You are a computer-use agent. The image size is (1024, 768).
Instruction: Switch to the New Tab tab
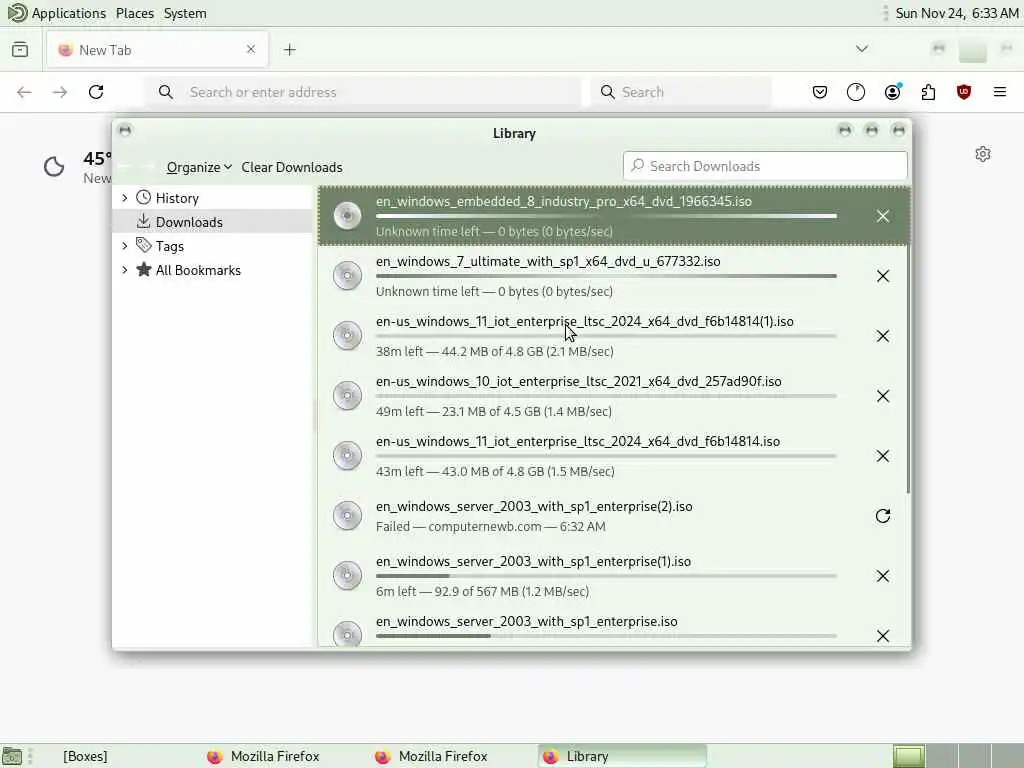157,50
